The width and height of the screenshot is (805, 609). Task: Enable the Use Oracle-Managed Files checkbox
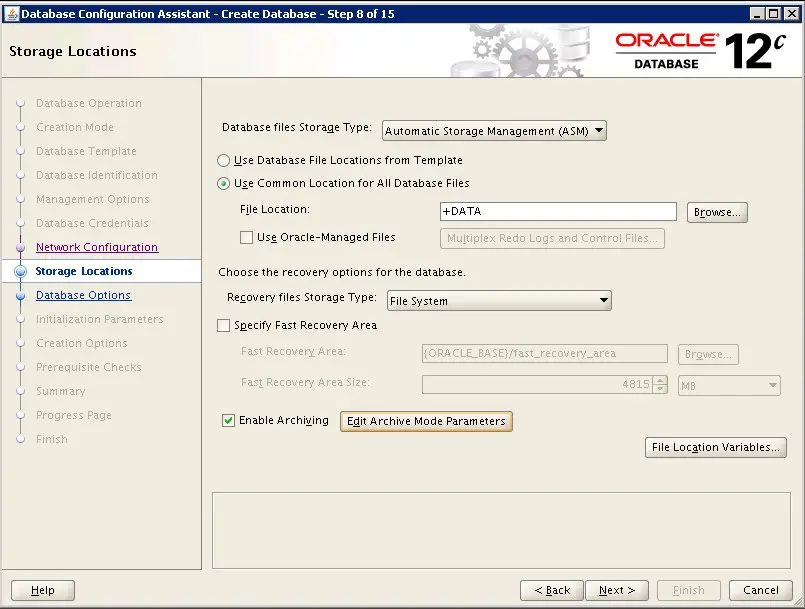click(x=246, y=237)
